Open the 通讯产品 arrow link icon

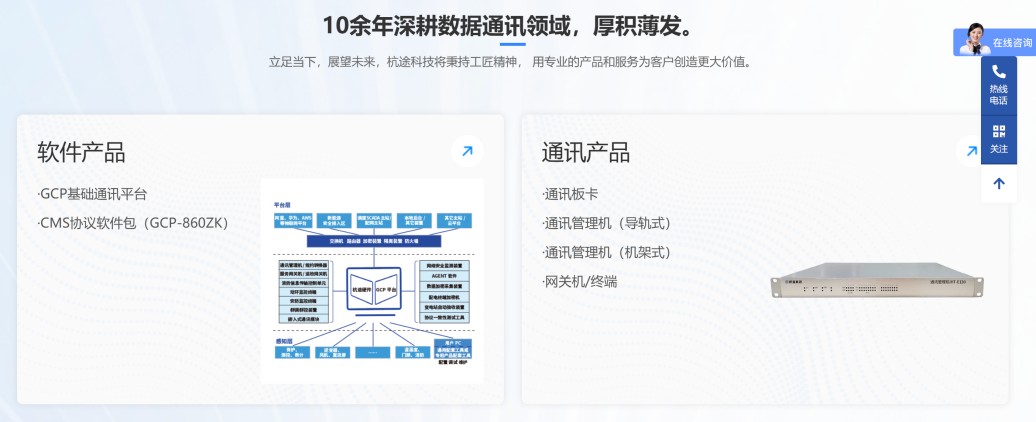[971, 151]
